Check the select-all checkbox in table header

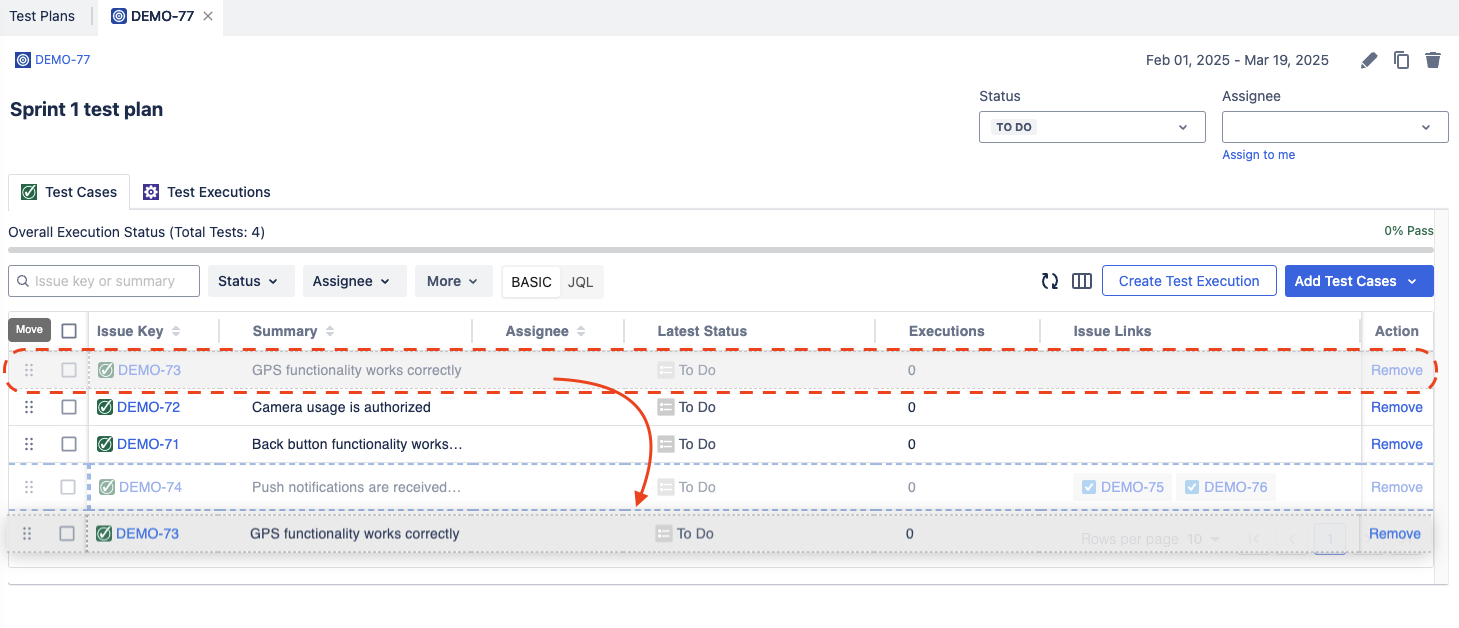[69, 331]
